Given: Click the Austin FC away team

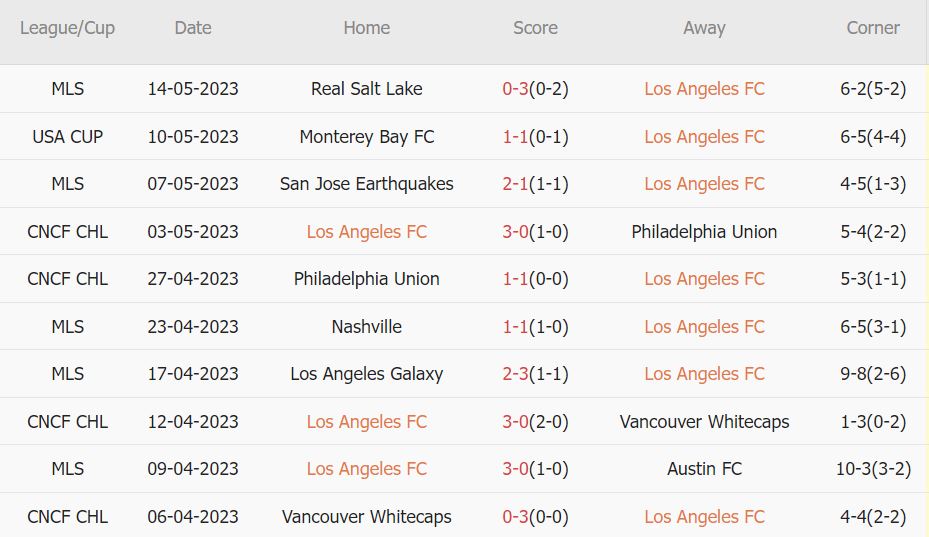Looking at the screenshot, I should [704, 469].
